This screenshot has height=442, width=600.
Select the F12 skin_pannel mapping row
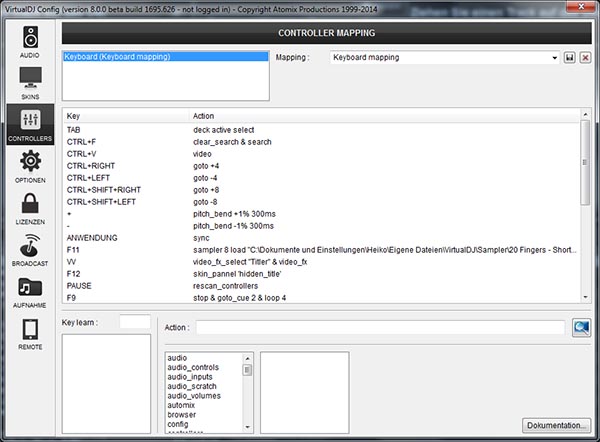click(321, 274)
